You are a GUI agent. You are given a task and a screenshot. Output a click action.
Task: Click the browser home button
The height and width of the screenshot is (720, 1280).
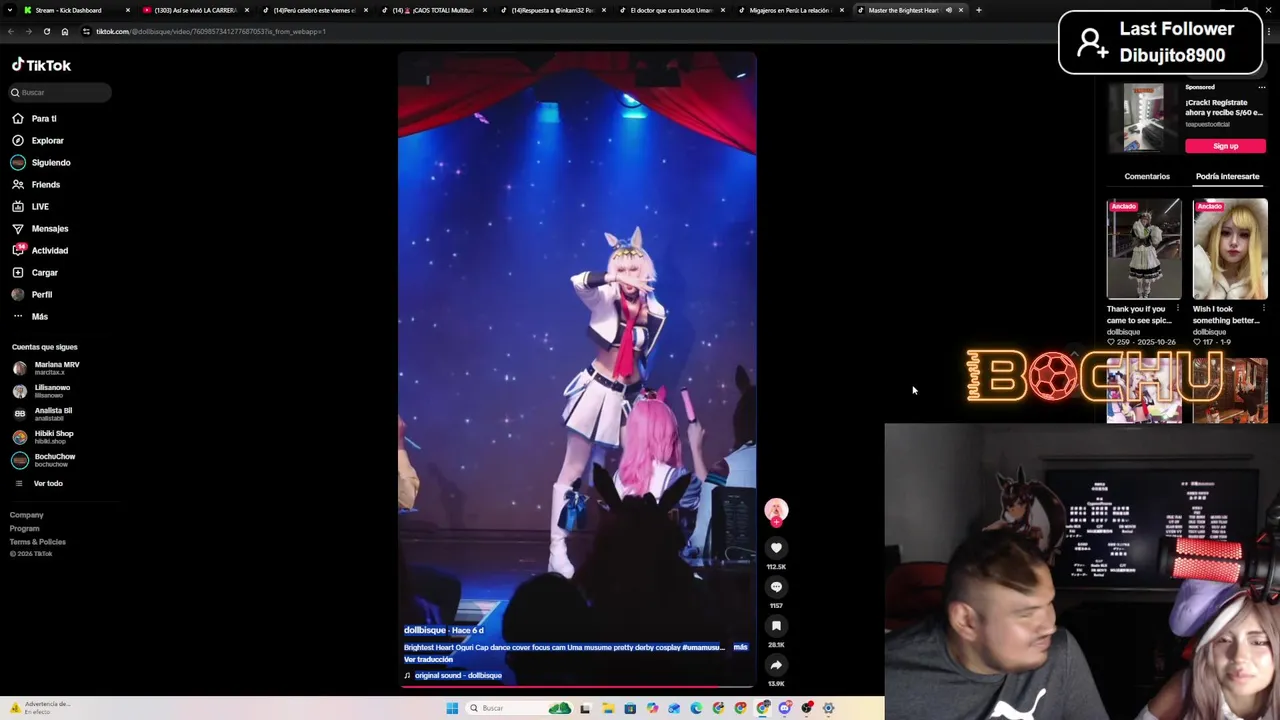pos(64,31)
